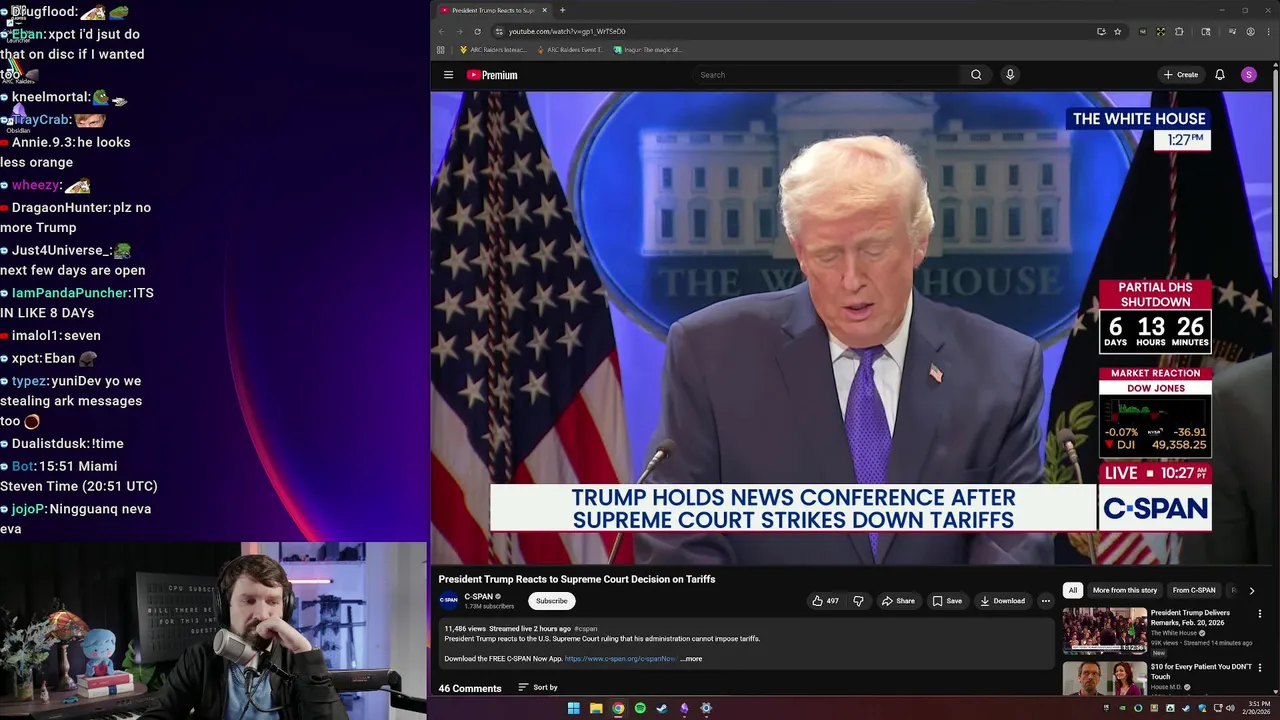
Task: Click the site info icon in the address bar
Action: point(499,31)
